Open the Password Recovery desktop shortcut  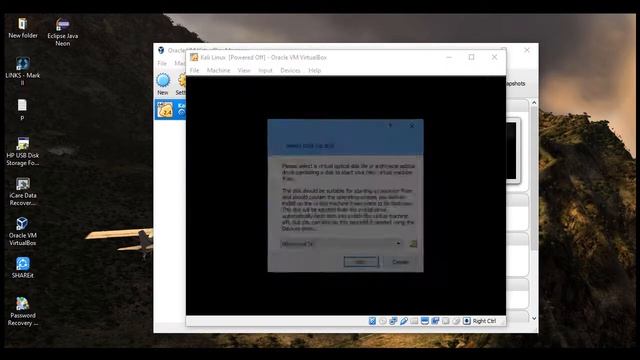[x=22, y=311]
